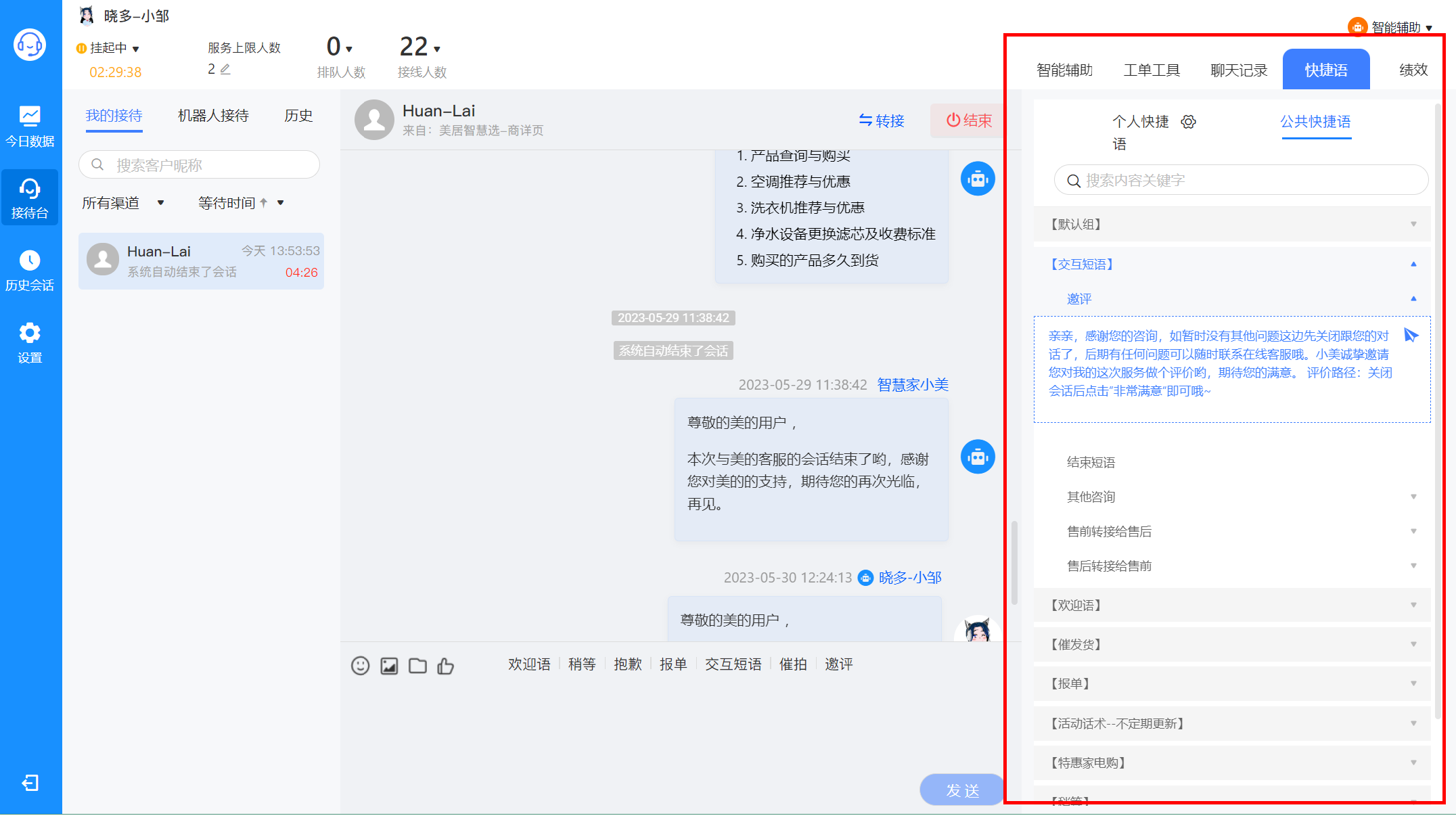Screen dimensions: 1456x820
Task: Click the chat history scrollbar
Action: pos(1014,563)
